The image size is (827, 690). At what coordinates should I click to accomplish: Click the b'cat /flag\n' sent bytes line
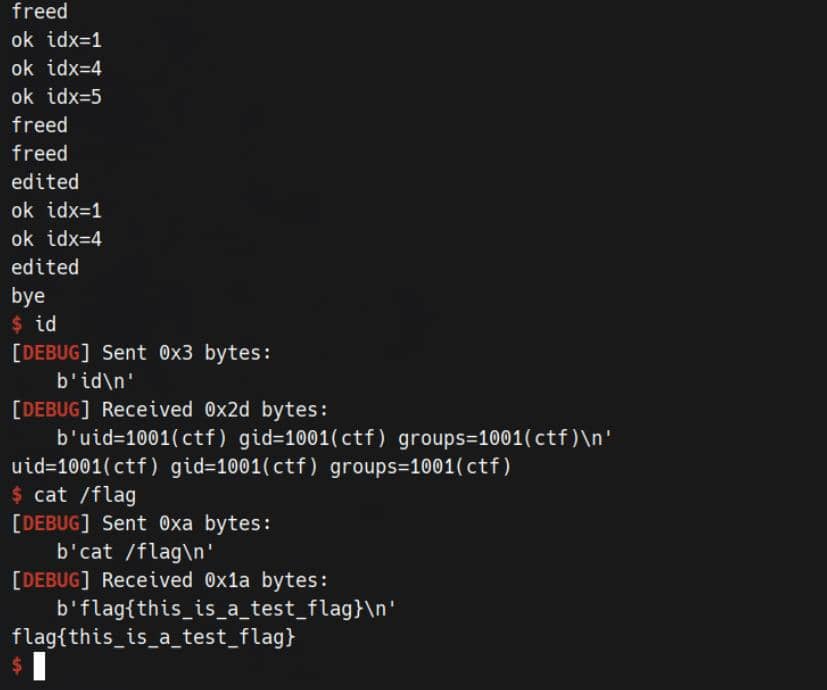click(136, 551)
